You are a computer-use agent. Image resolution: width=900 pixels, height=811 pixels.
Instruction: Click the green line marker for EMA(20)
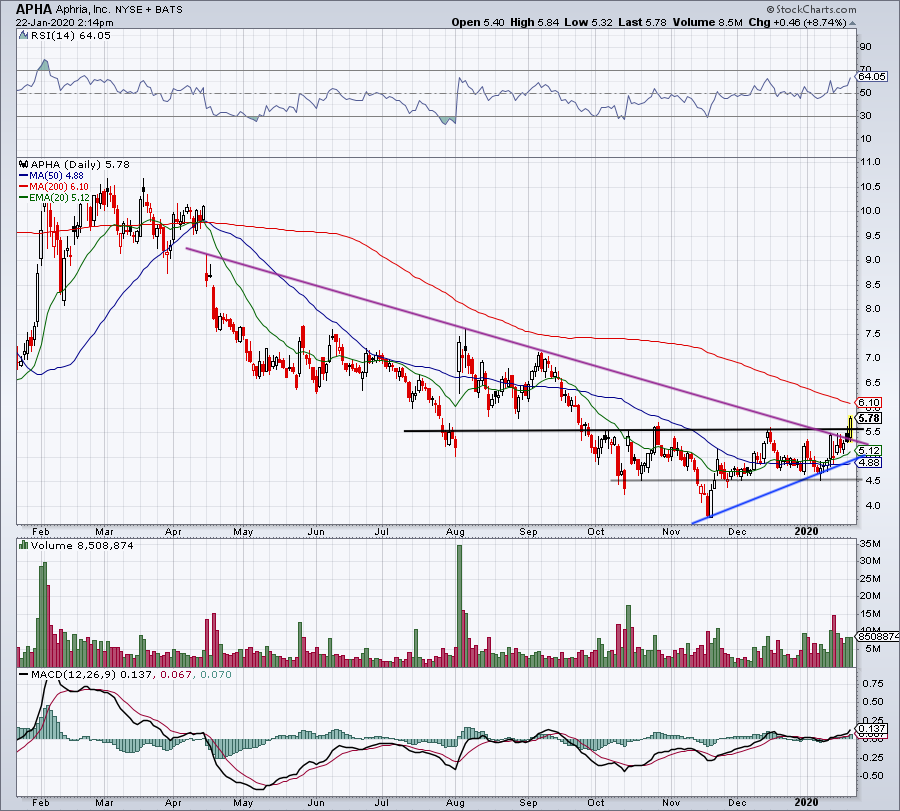(24, 197)
